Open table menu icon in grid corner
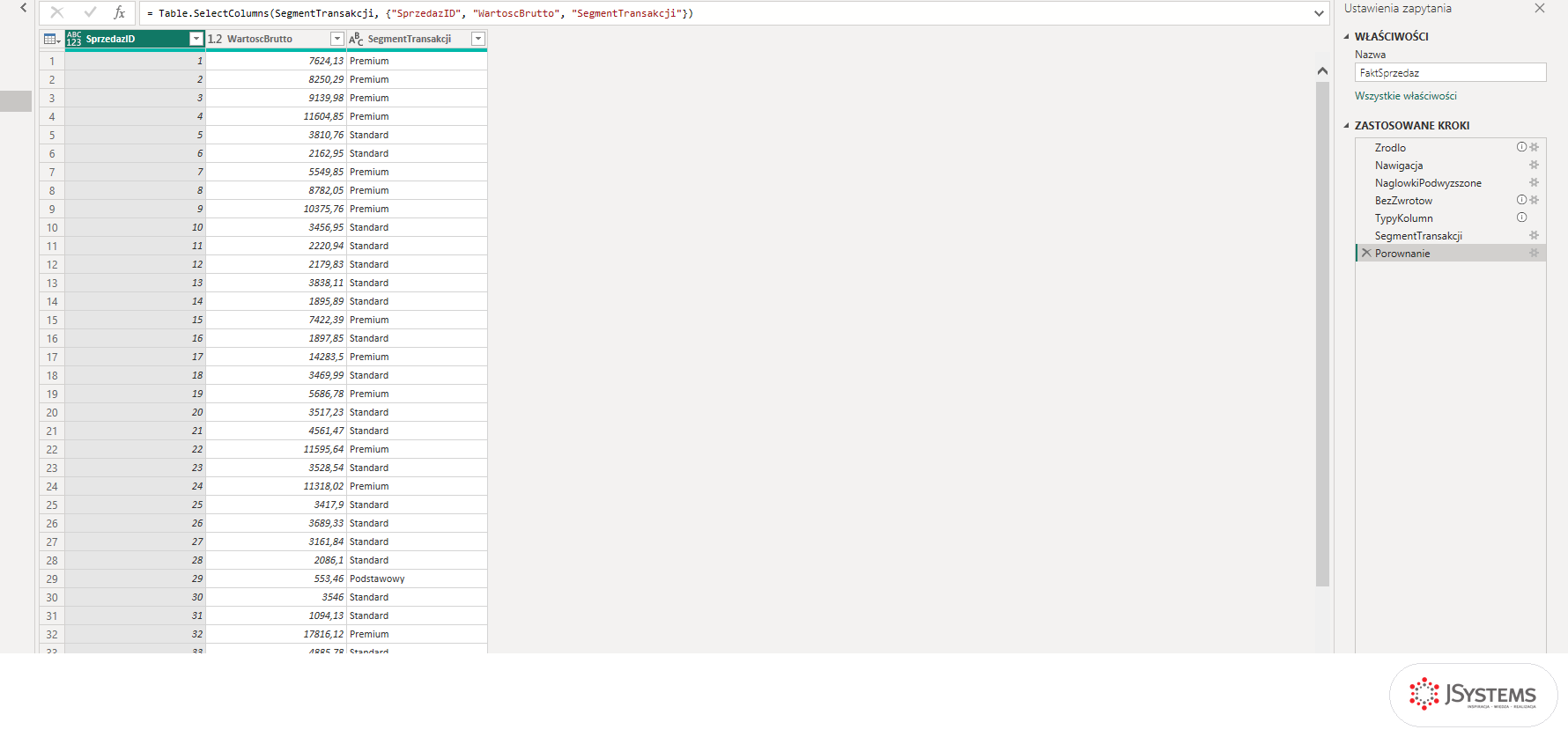 point(52,39)
